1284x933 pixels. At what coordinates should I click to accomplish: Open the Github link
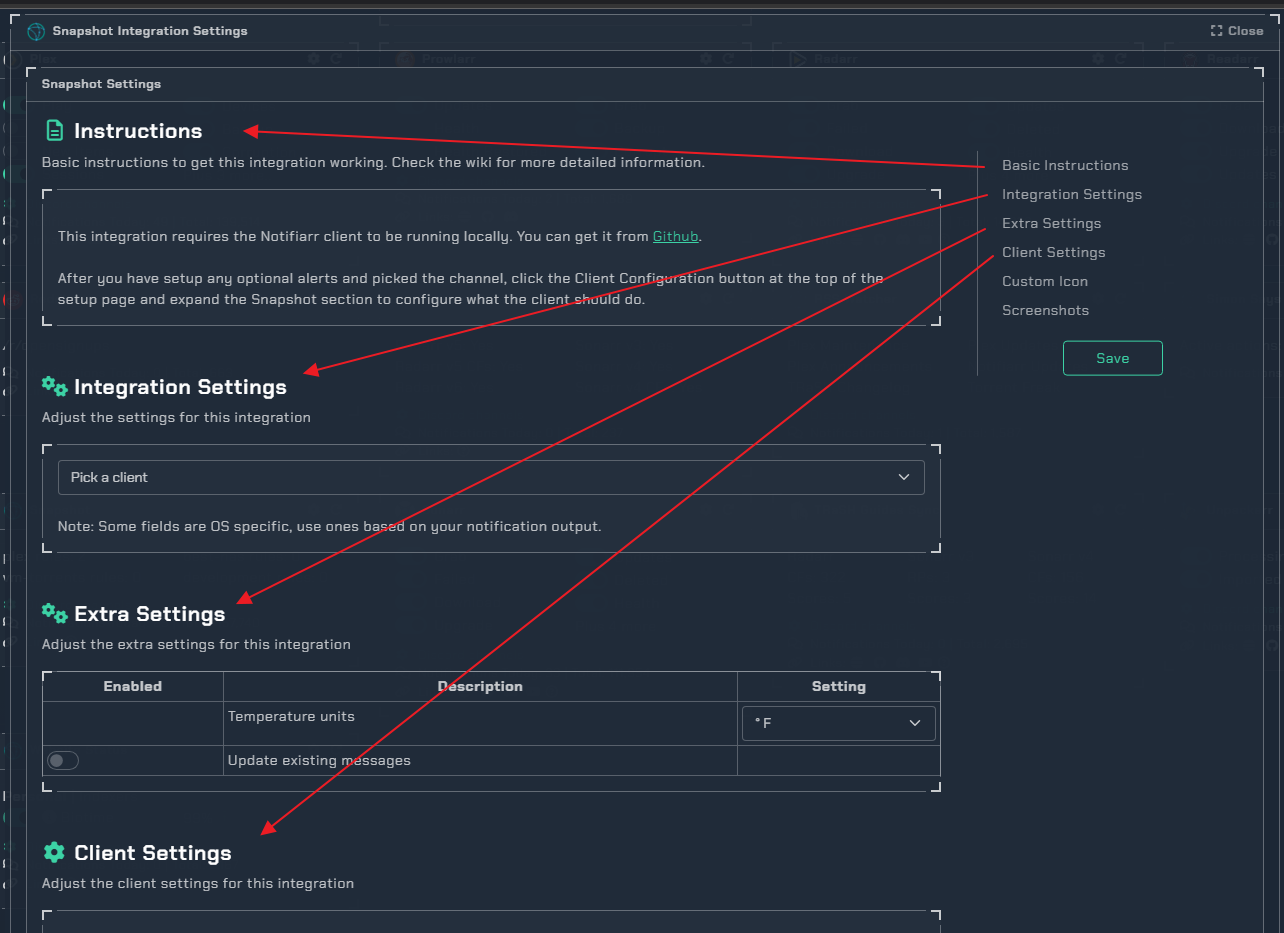click(676, 237)
